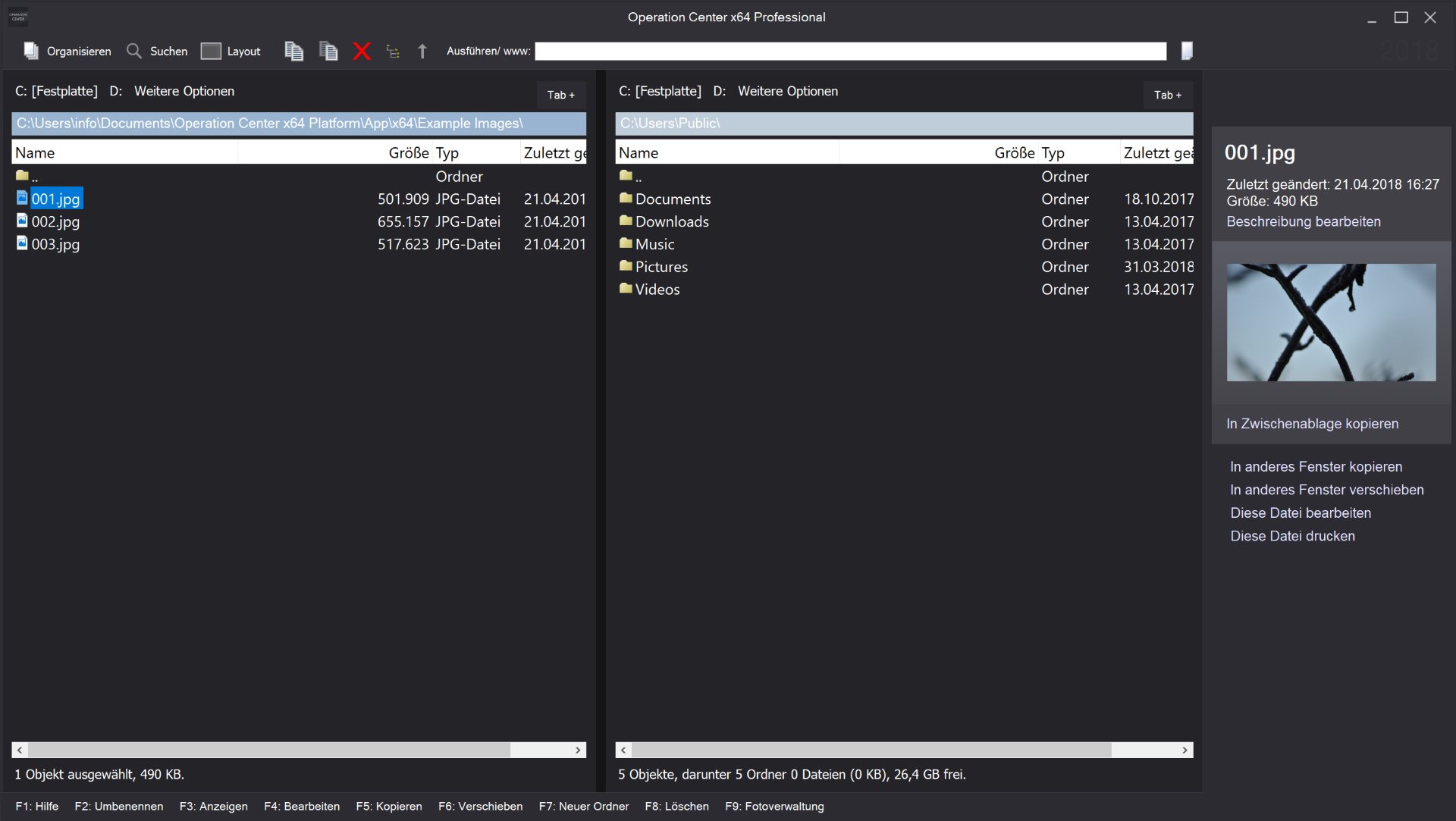This screenshot has width=1456, height=821.
Task: Click the second documents toolbar icon
Action: pos(328,51)
